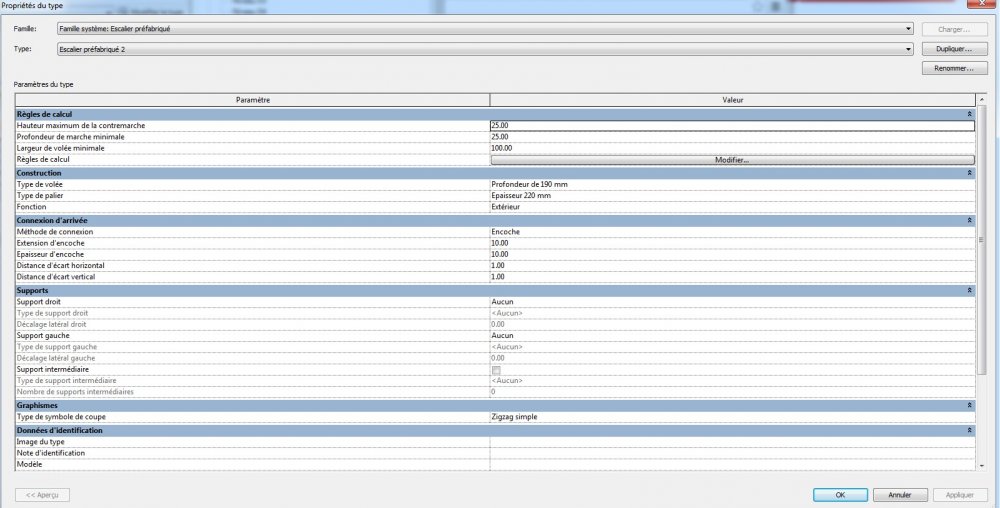
Task: Select Support gauche value Aucun
Action: [732, 336]
